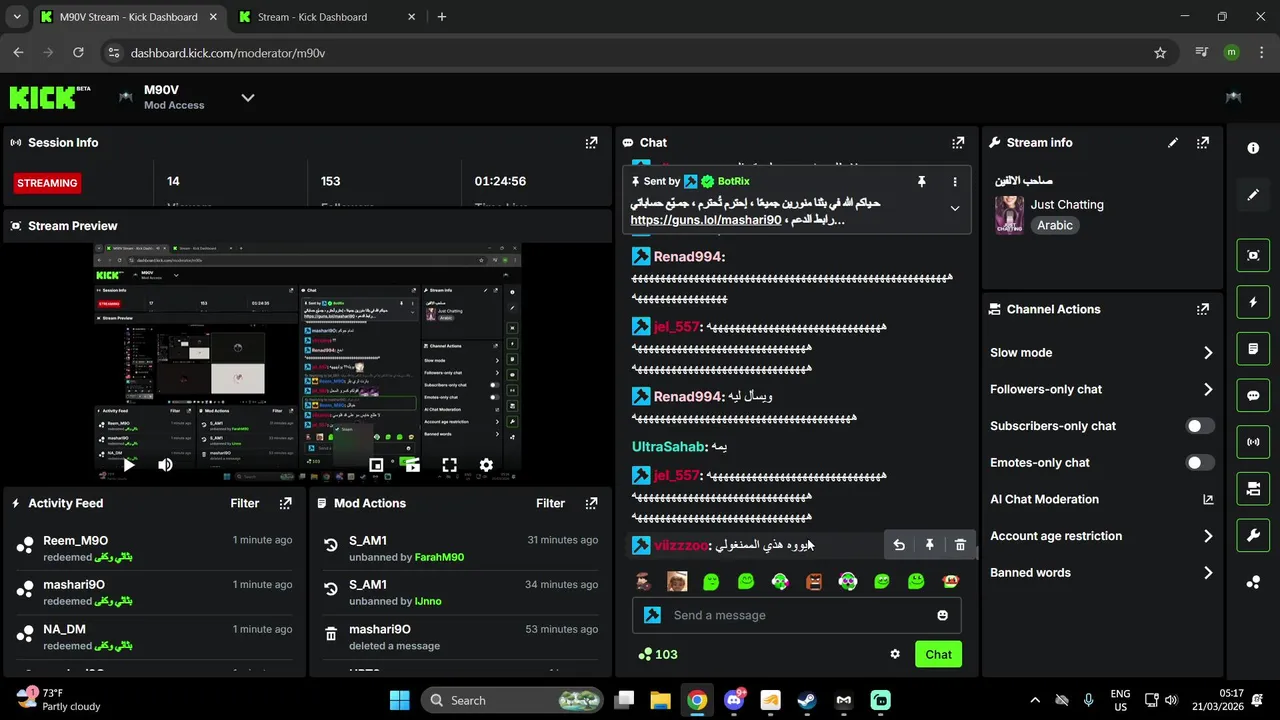
Task: Enable Subscribers-only chat toggle
Action: pos(1200,426)
